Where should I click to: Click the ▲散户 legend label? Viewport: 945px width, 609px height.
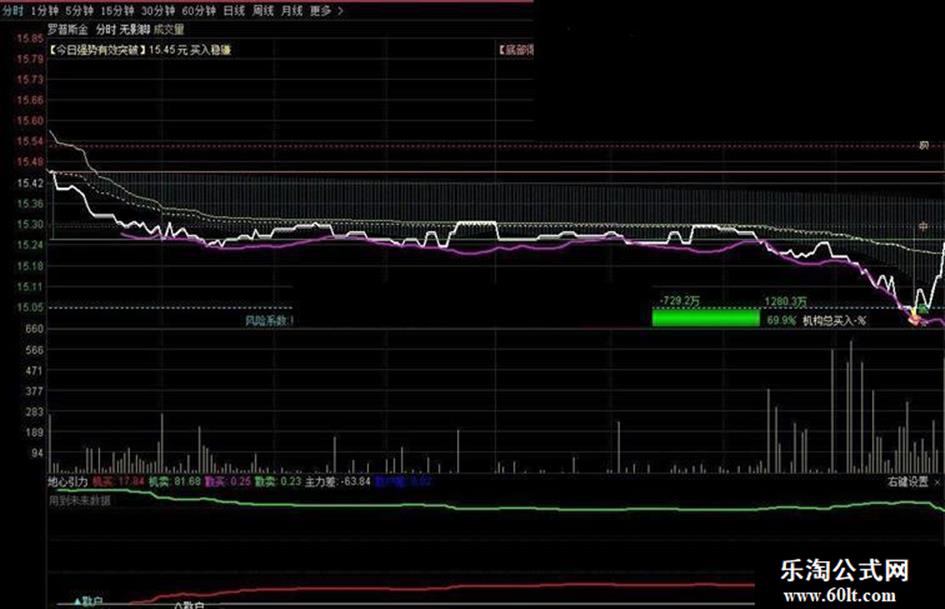(x=88, y=602)
